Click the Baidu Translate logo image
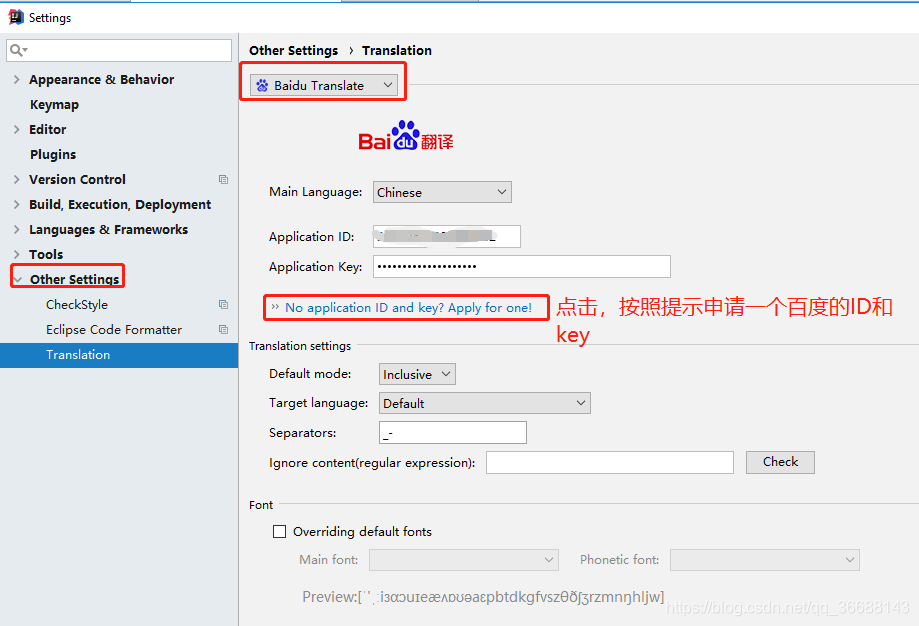919x626 pixels. tap(406, 135)
